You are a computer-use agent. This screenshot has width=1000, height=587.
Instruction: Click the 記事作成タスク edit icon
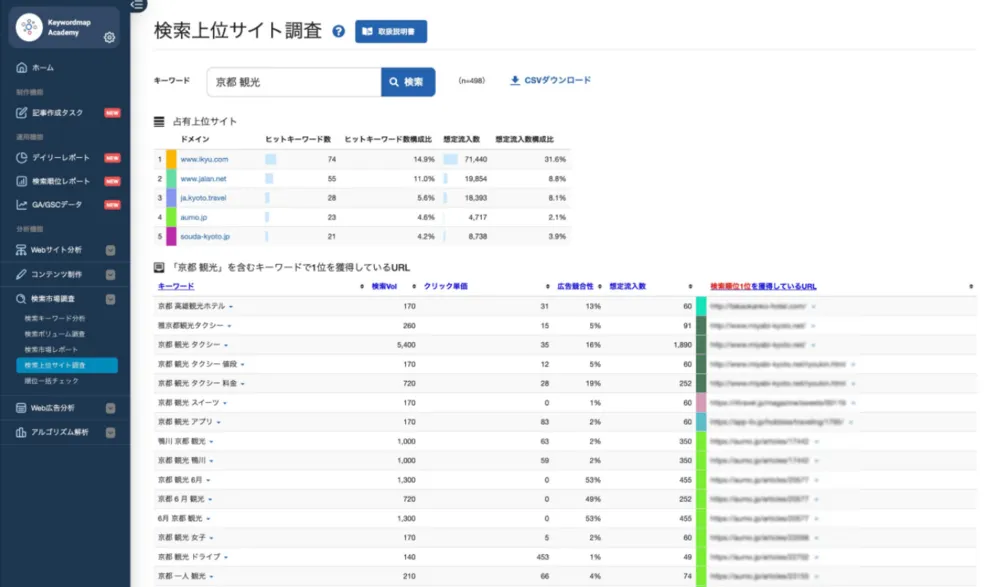click(21, 113)
